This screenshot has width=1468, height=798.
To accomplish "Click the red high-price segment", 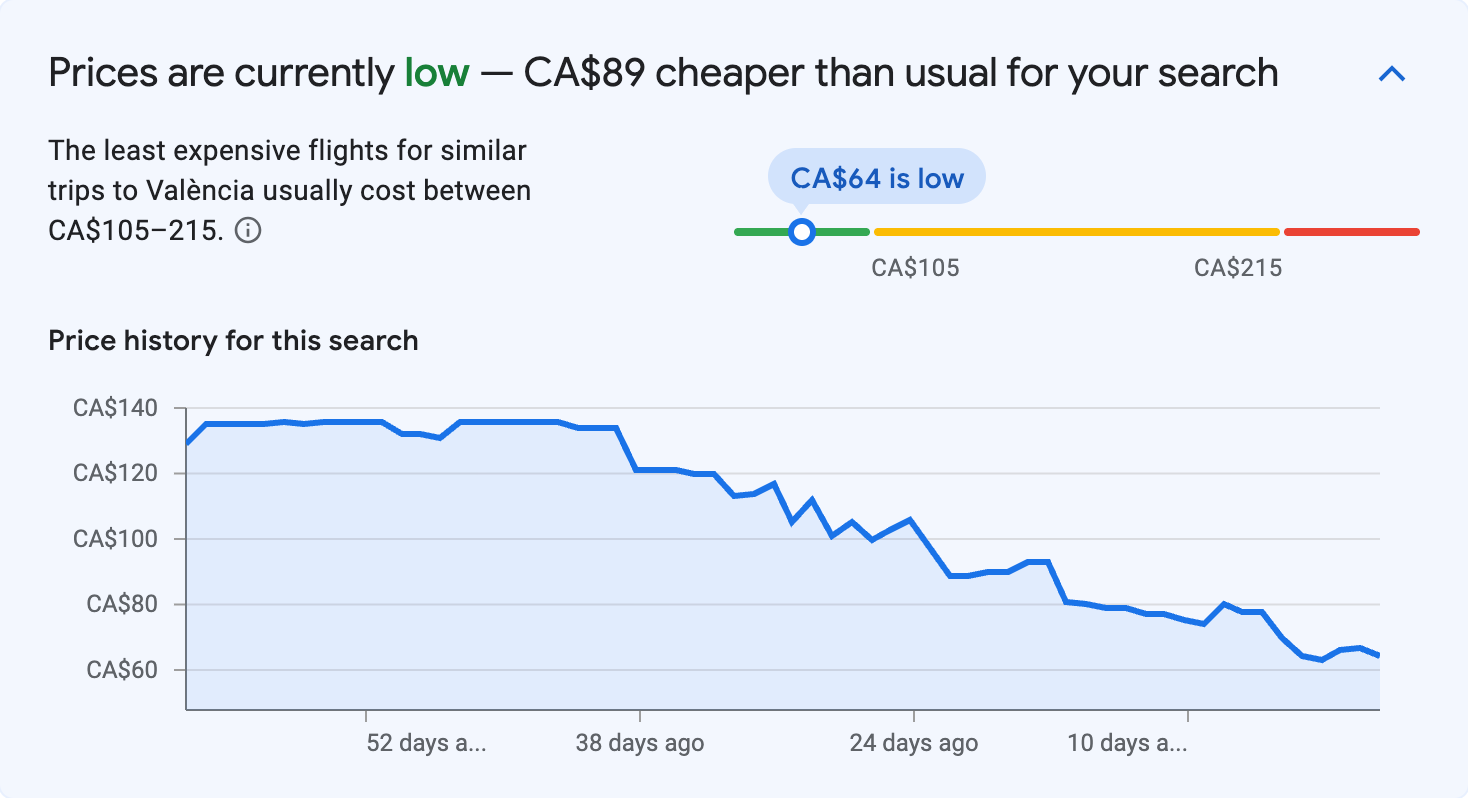I will pyautogui.click(x=1350, y=231).
